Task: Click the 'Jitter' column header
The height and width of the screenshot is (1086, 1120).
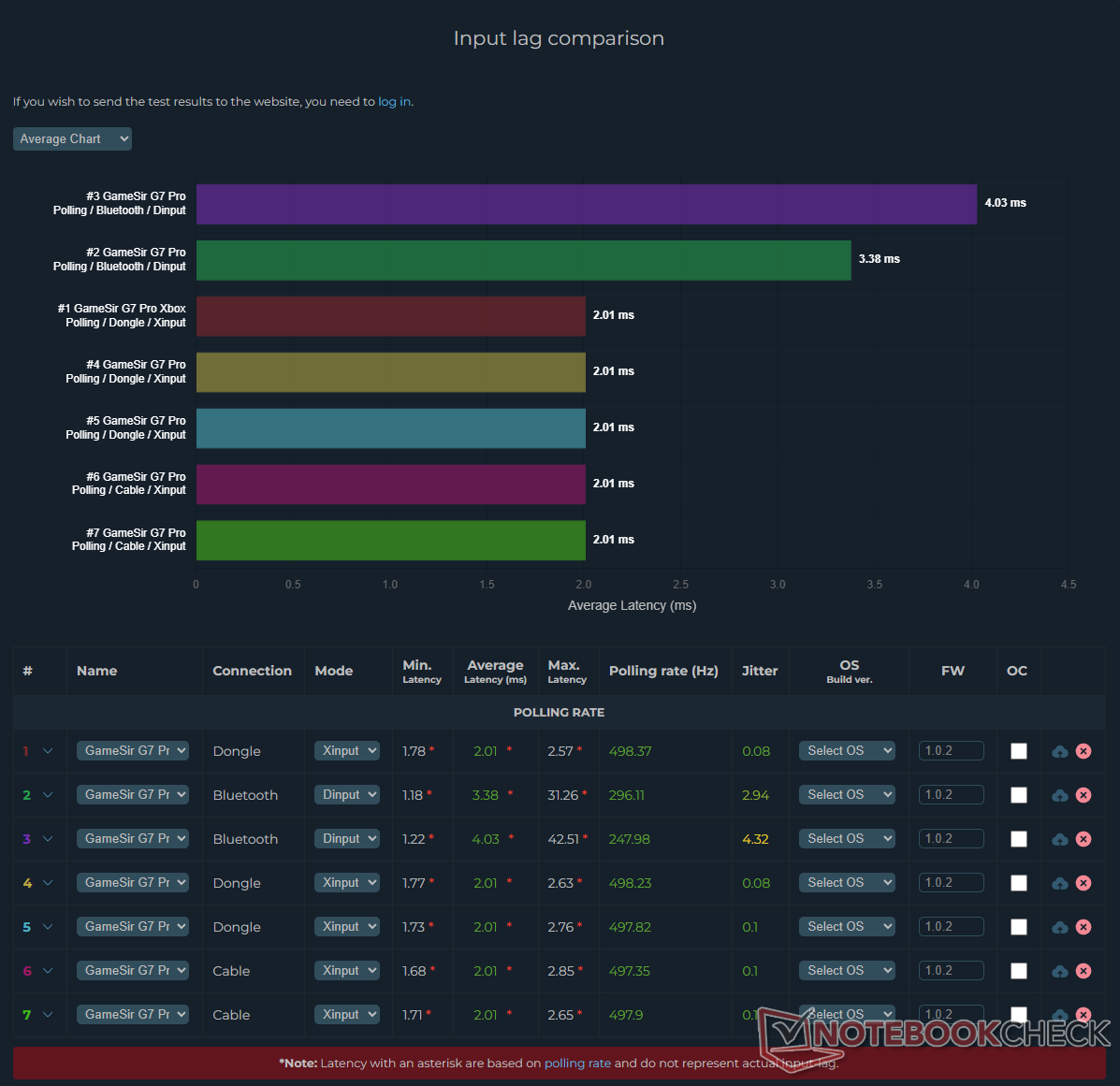Action: (x=759, y=671)
